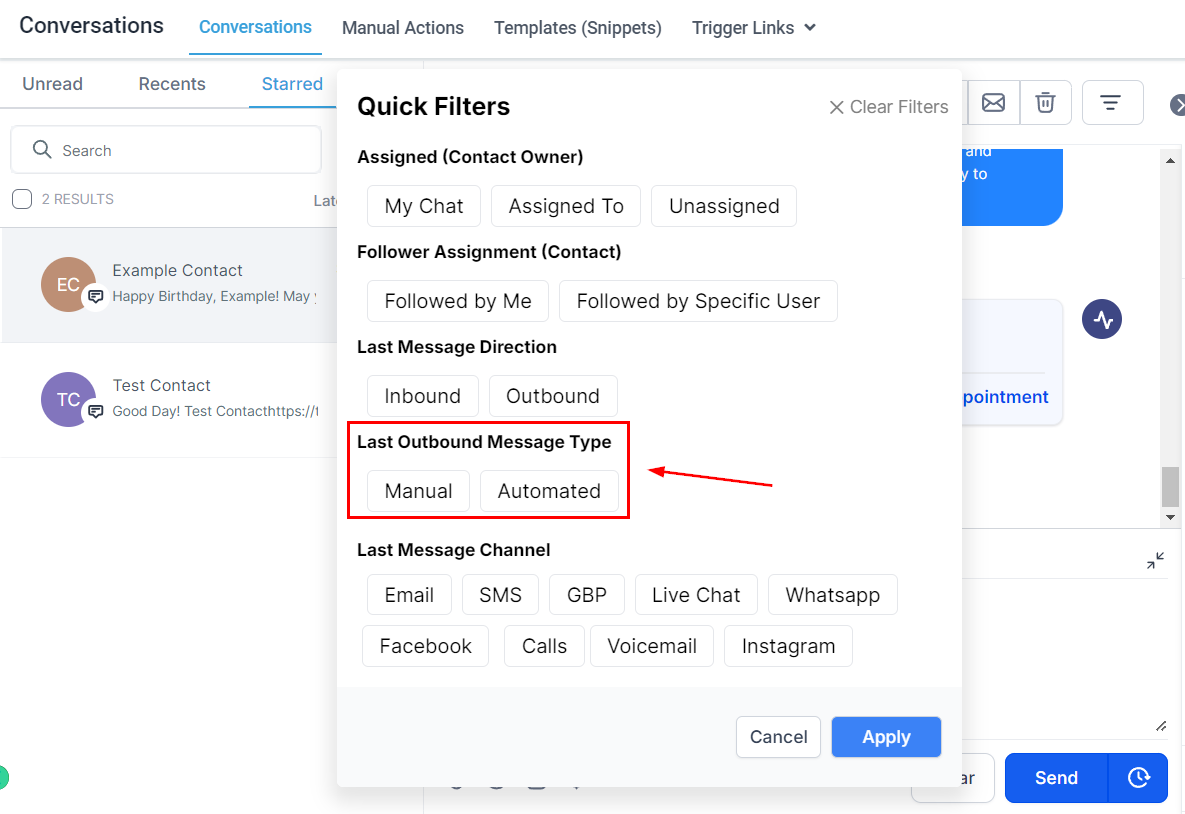Toggle the Calls channel filter

pos(544,646)
